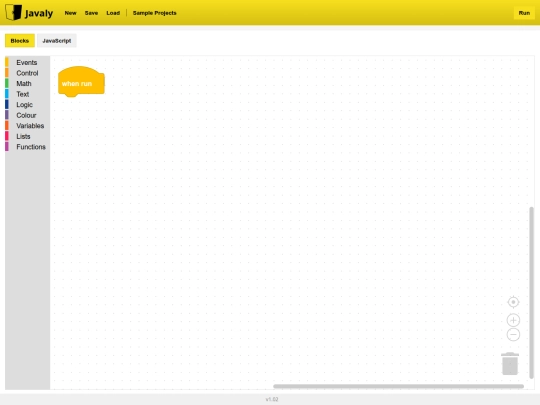Screen dimensions: 540x405
Task: Click Save in the top bar
Action: 91,13
